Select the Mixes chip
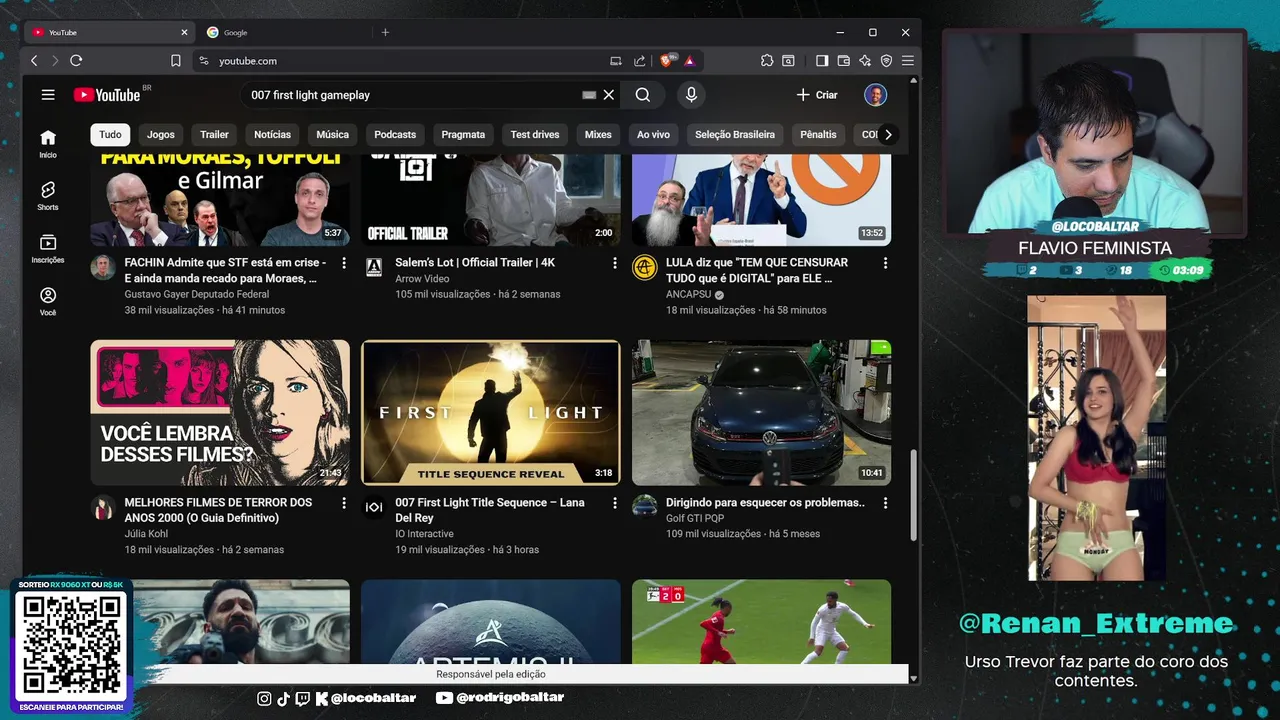1280x720 pixels. (598, 134)
